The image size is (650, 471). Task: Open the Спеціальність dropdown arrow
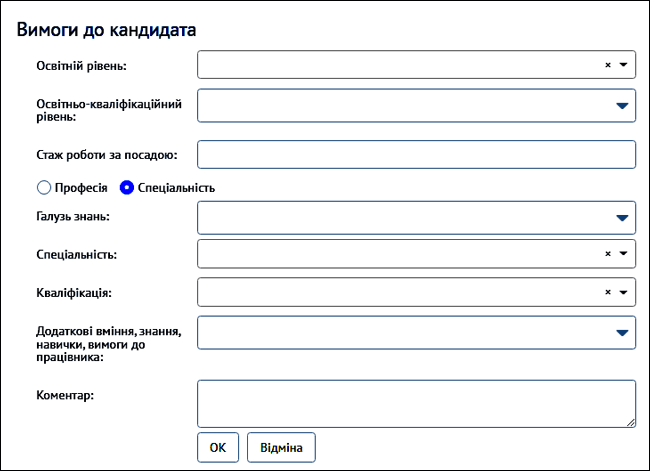tap(623, 254)
